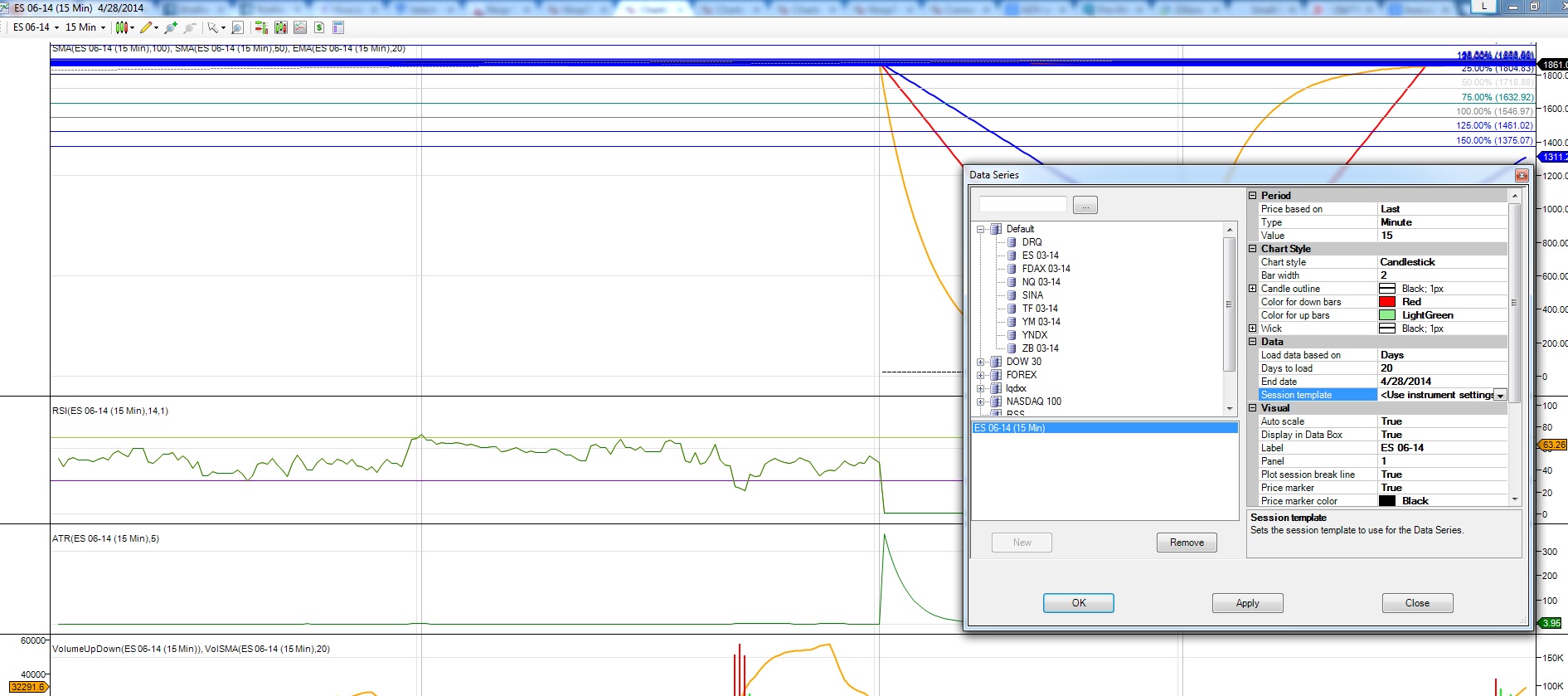Open the chart Properties toolbar icon
This screenshot has width=1568, height=696.
click(338, 27)
